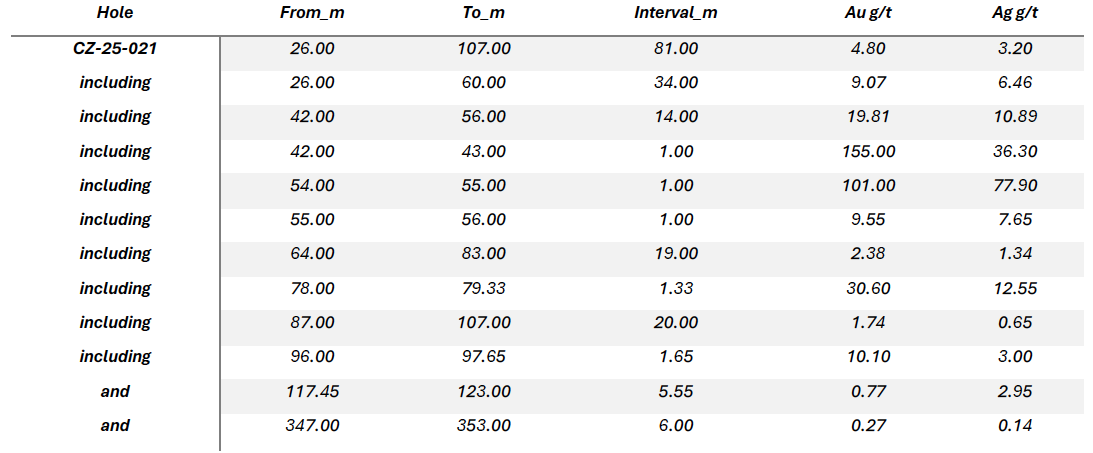Select the 5.55 interval value
1093x453 pixels.
pos(676,391)
